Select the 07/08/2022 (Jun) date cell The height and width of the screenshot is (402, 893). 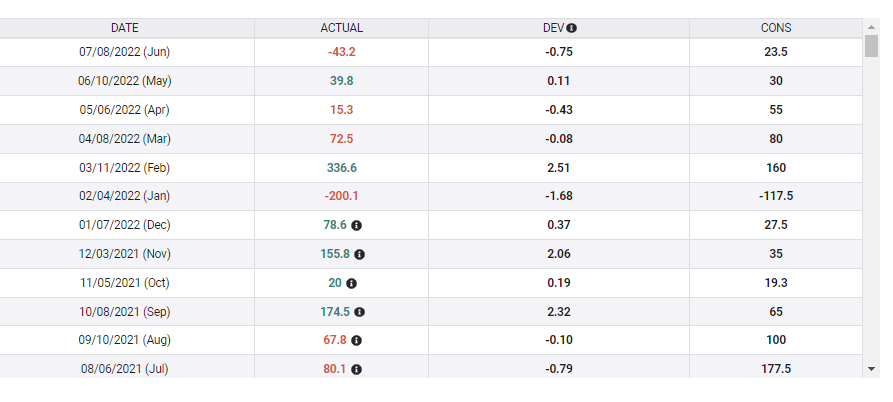pyautogui.click(x=125, y=52)
